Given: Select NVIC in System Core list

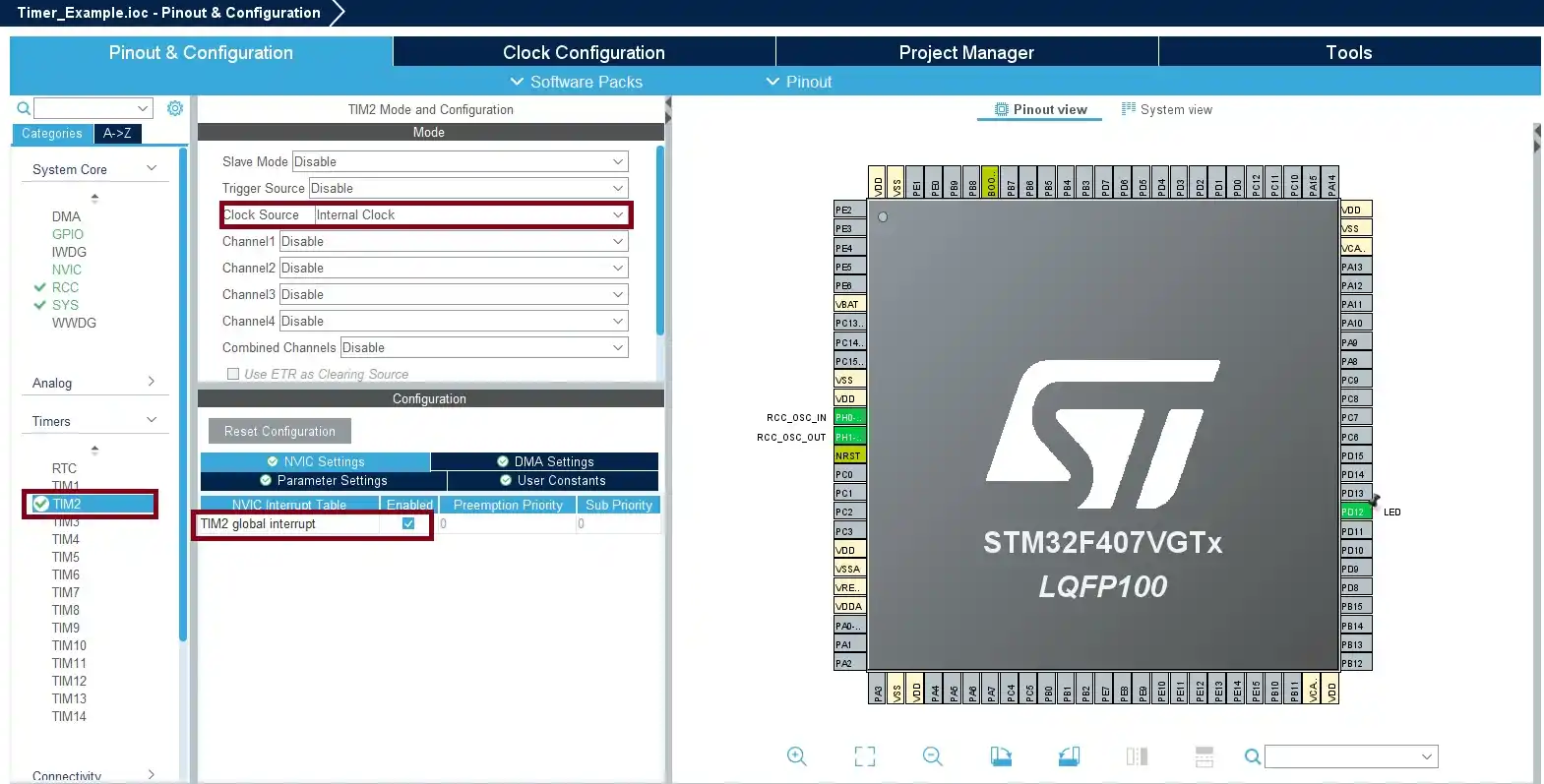Looking at the screenshot, I should point(67,270).
